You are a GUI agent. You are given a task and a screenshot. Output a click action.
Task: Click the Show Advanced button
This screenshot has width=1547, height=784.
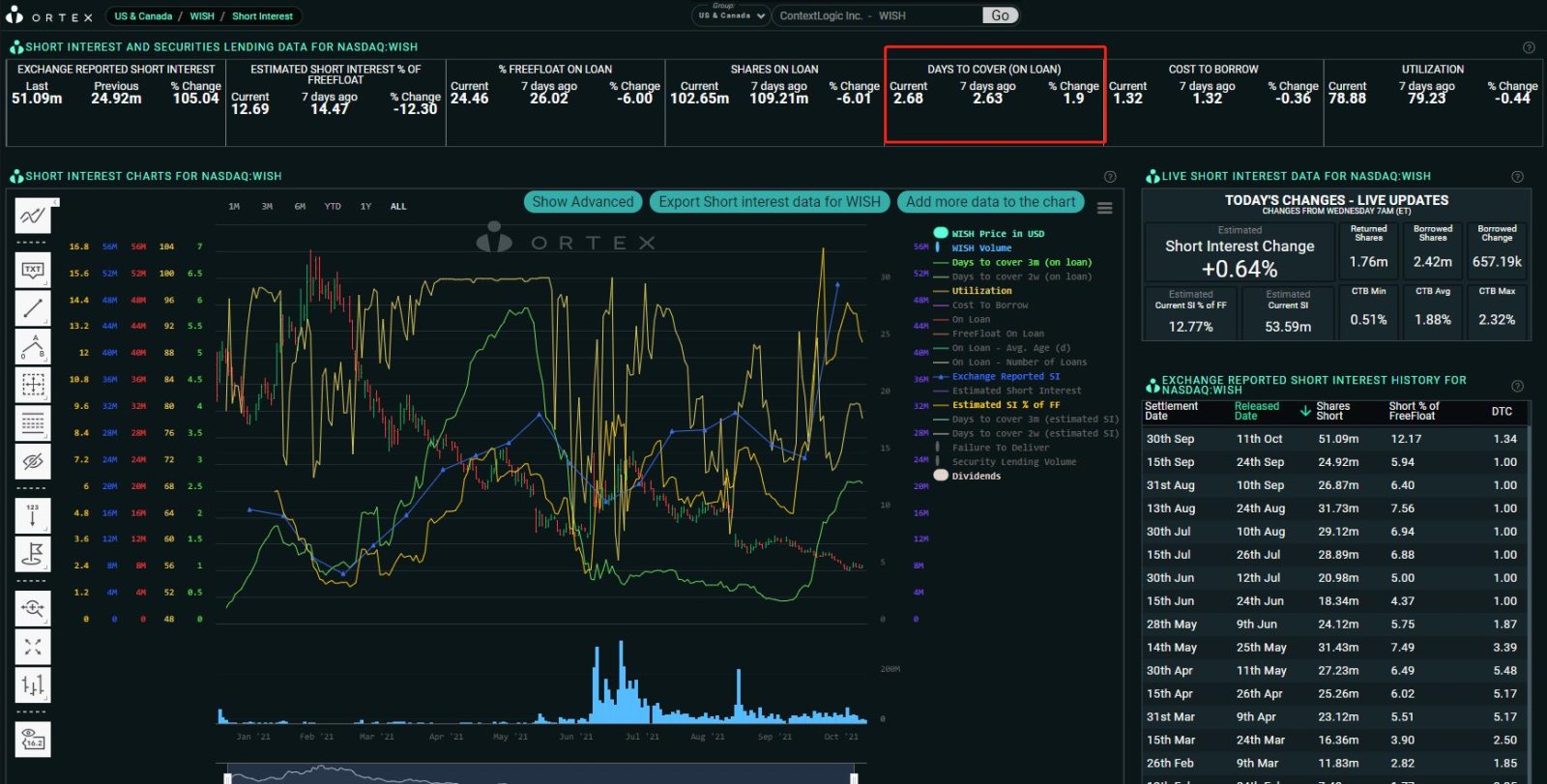[583, 202]
